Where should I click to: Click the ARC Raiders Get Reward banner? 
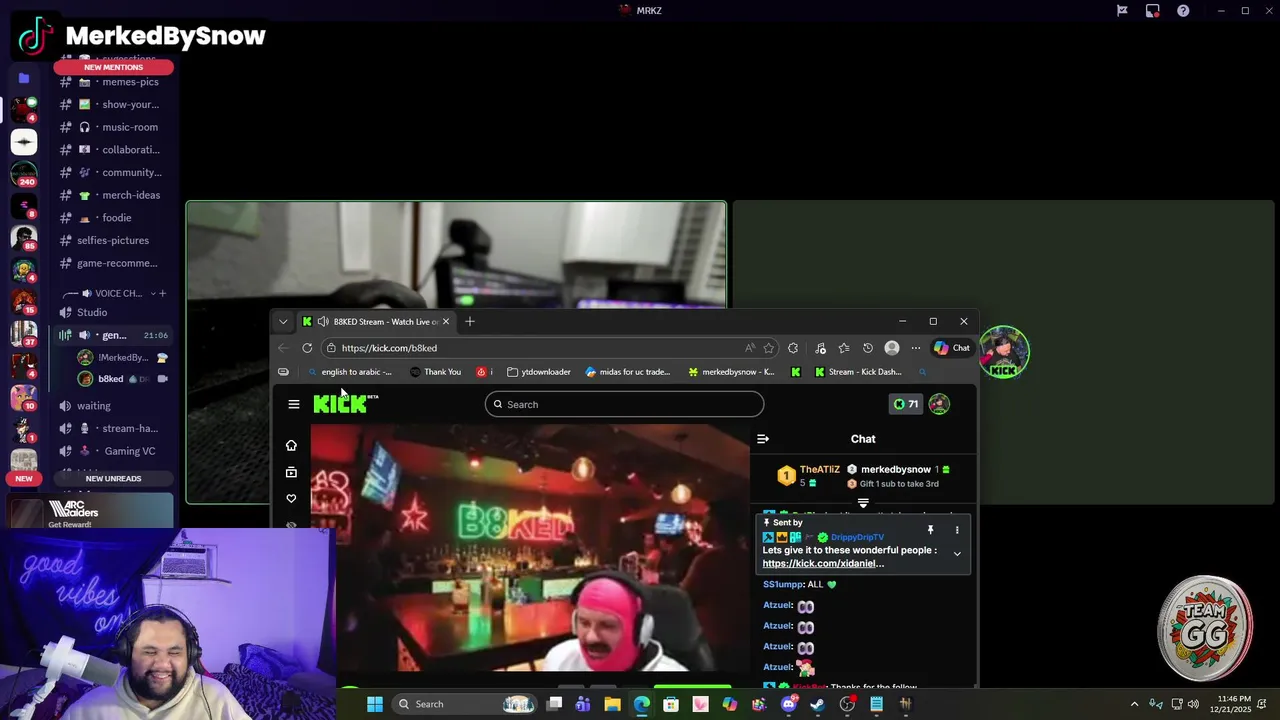pos(90,513)
